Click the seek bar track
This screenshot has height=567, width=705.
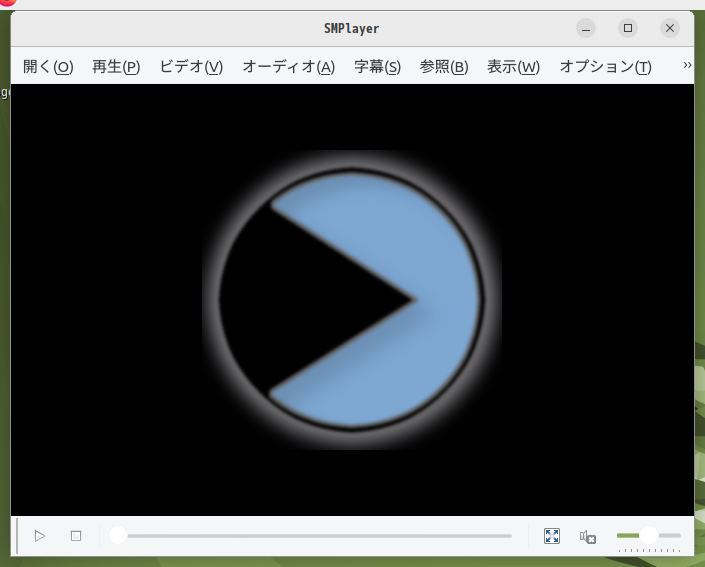pos(311,536)
